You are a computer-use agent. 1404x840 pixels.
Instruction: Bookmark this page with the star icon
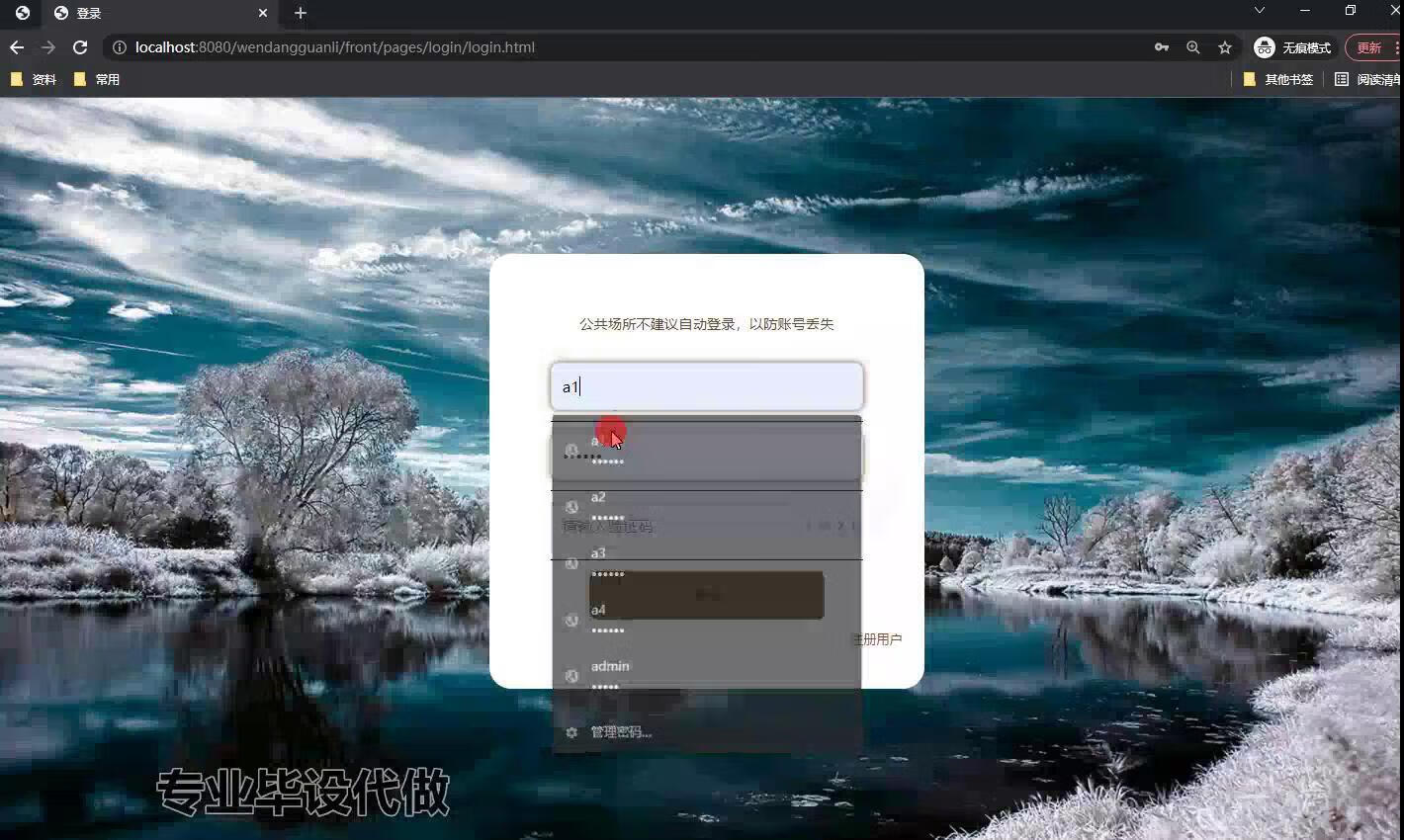(x=1225, y=47)
